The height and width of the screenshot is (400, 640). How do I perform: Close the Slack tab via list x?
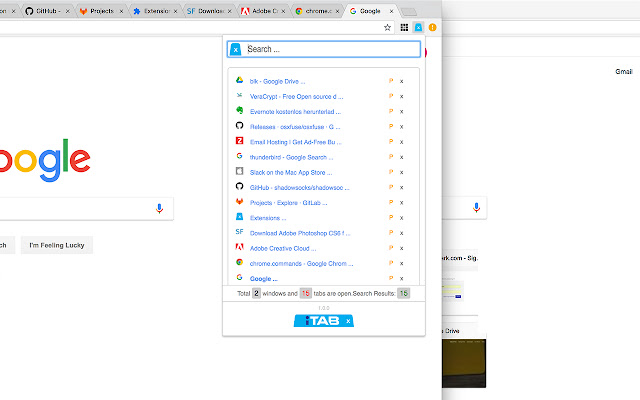(x=402, y=172)
